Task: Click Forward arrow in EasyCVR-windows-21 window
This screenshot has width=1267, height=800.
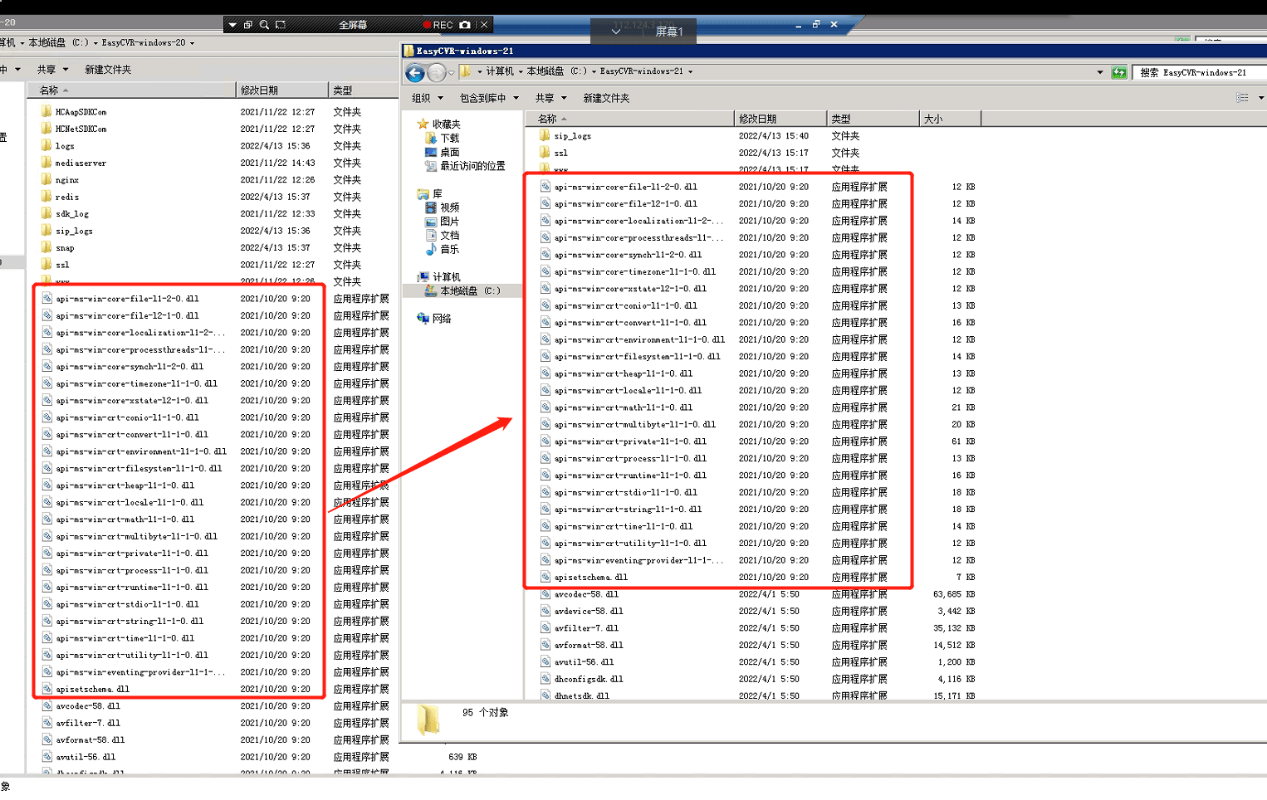Action: 436,73
